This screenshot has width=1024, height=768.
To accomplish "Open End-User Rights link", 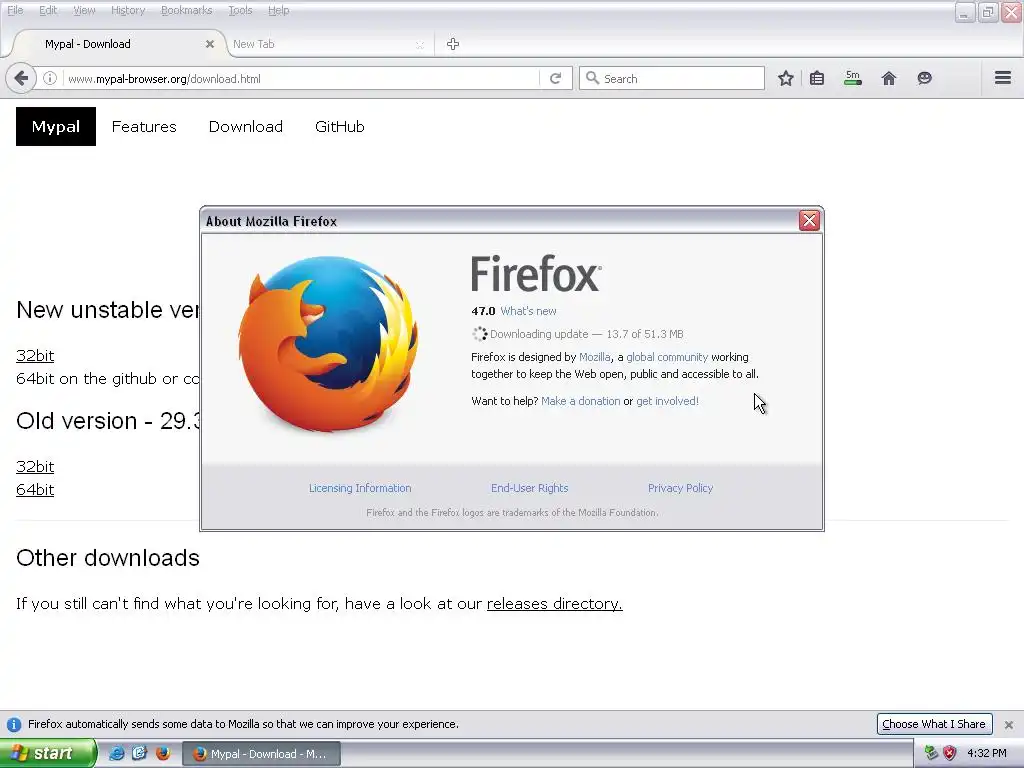I will point(530,488).
